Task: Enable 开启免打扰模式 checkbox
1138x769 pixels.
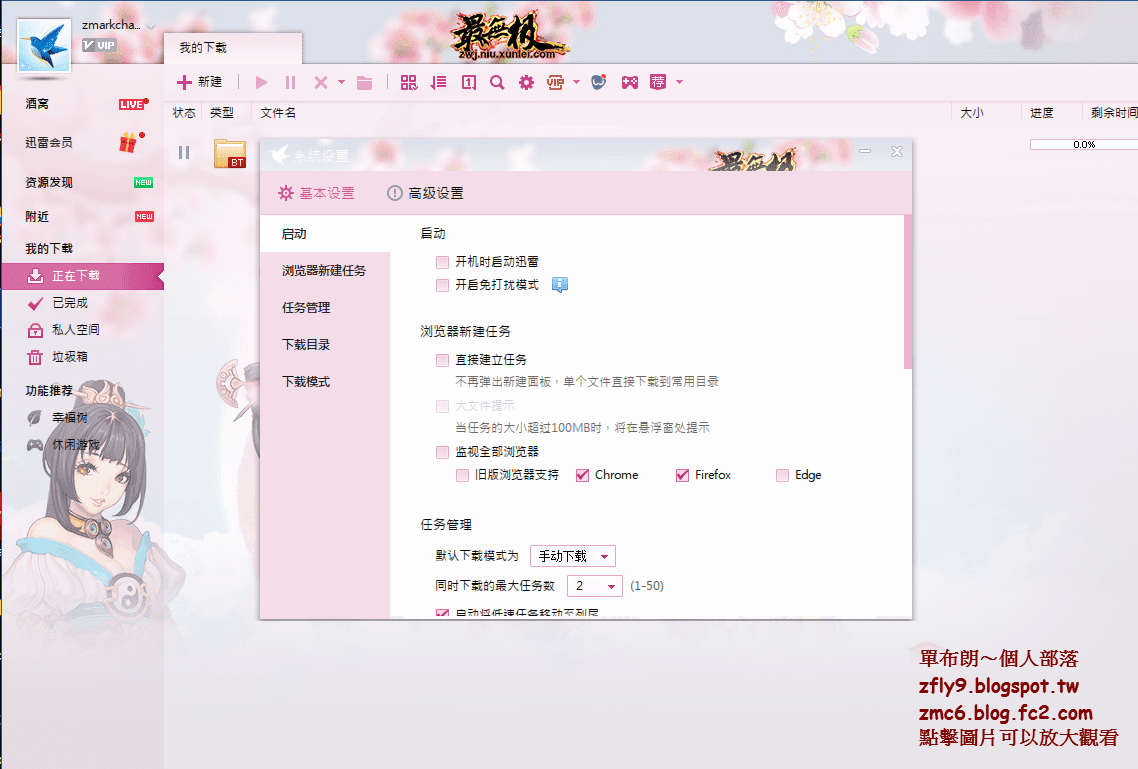Action: point(442,285)
